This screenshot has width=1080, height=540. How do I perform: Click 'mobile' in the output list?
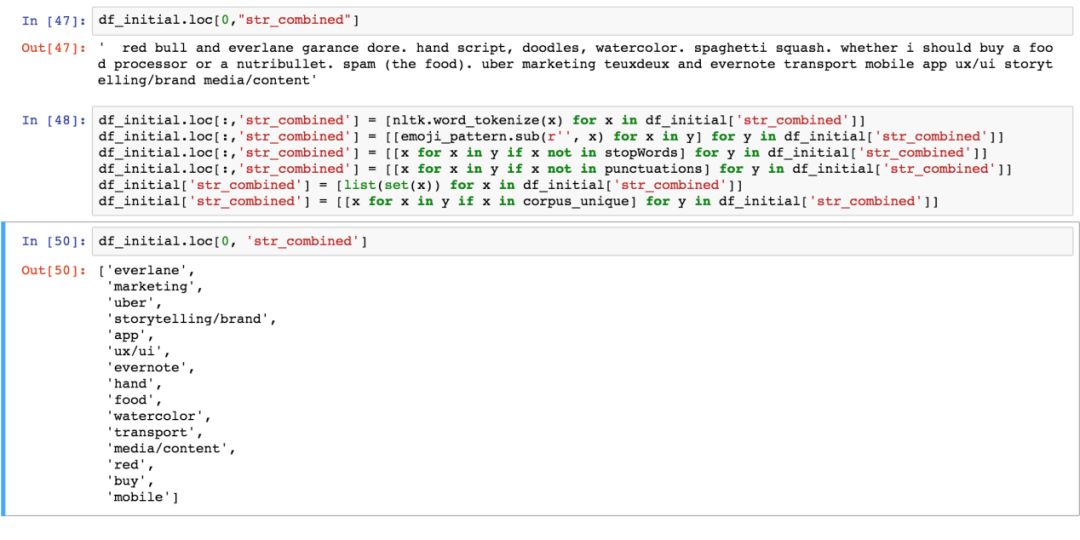[142, 497]
